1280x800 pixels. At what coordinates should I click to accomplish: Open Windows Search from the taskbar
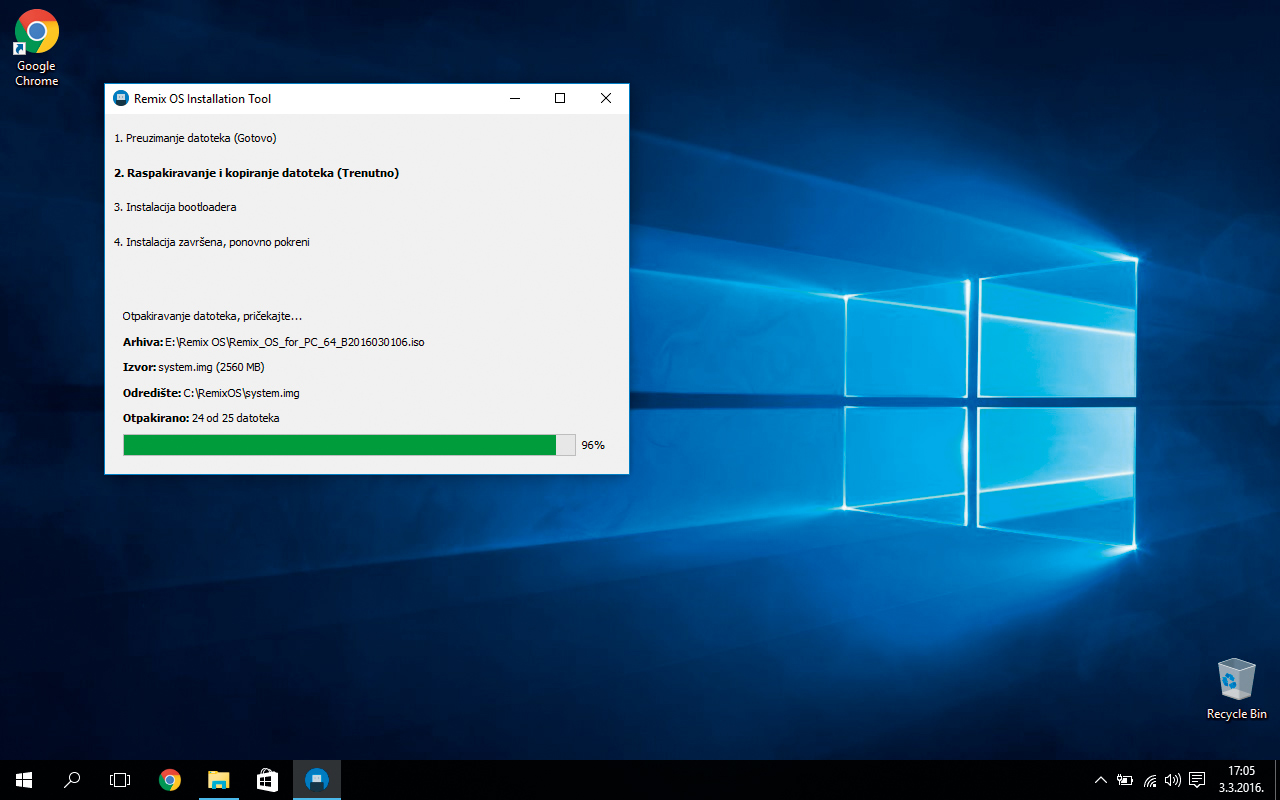point(71,779)
